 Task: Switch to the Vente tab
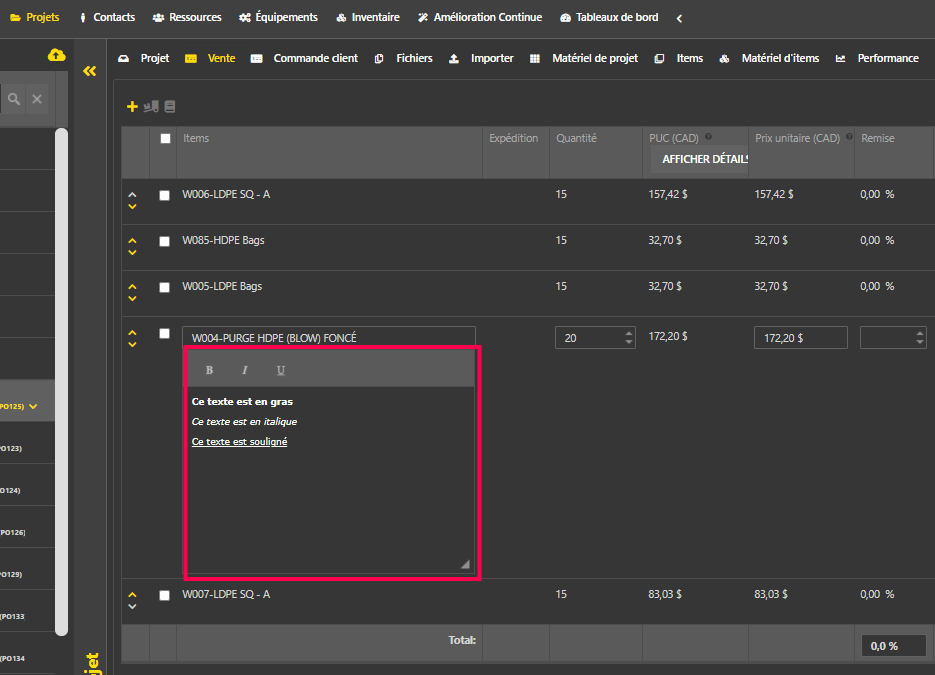click(x=210, y=58)
